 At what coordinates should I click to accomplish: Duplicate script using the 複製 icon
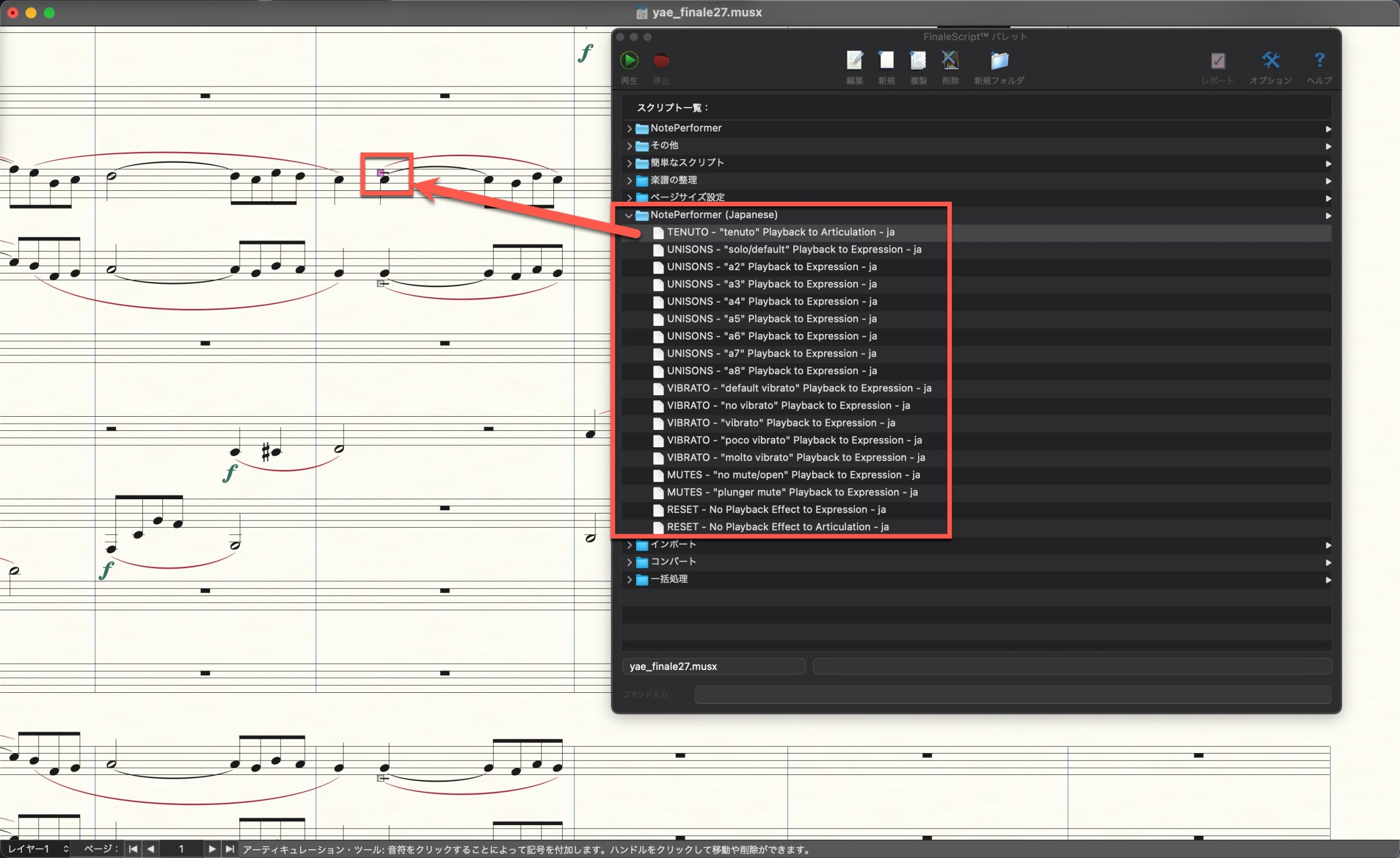click(918, 60)
